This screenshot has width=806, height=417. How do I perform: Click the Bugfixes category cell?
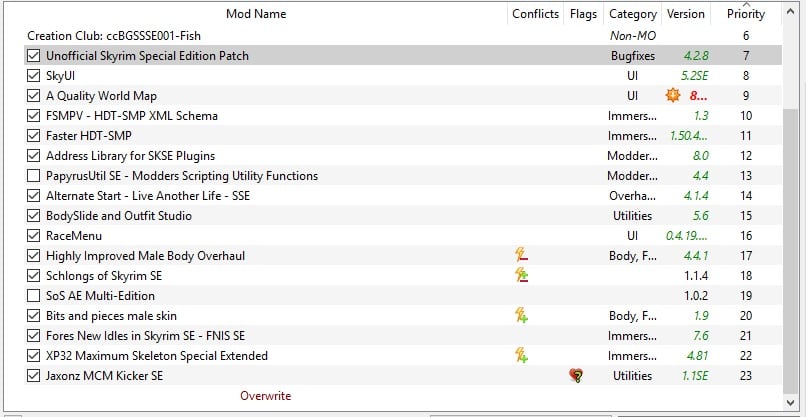(633, 56)
